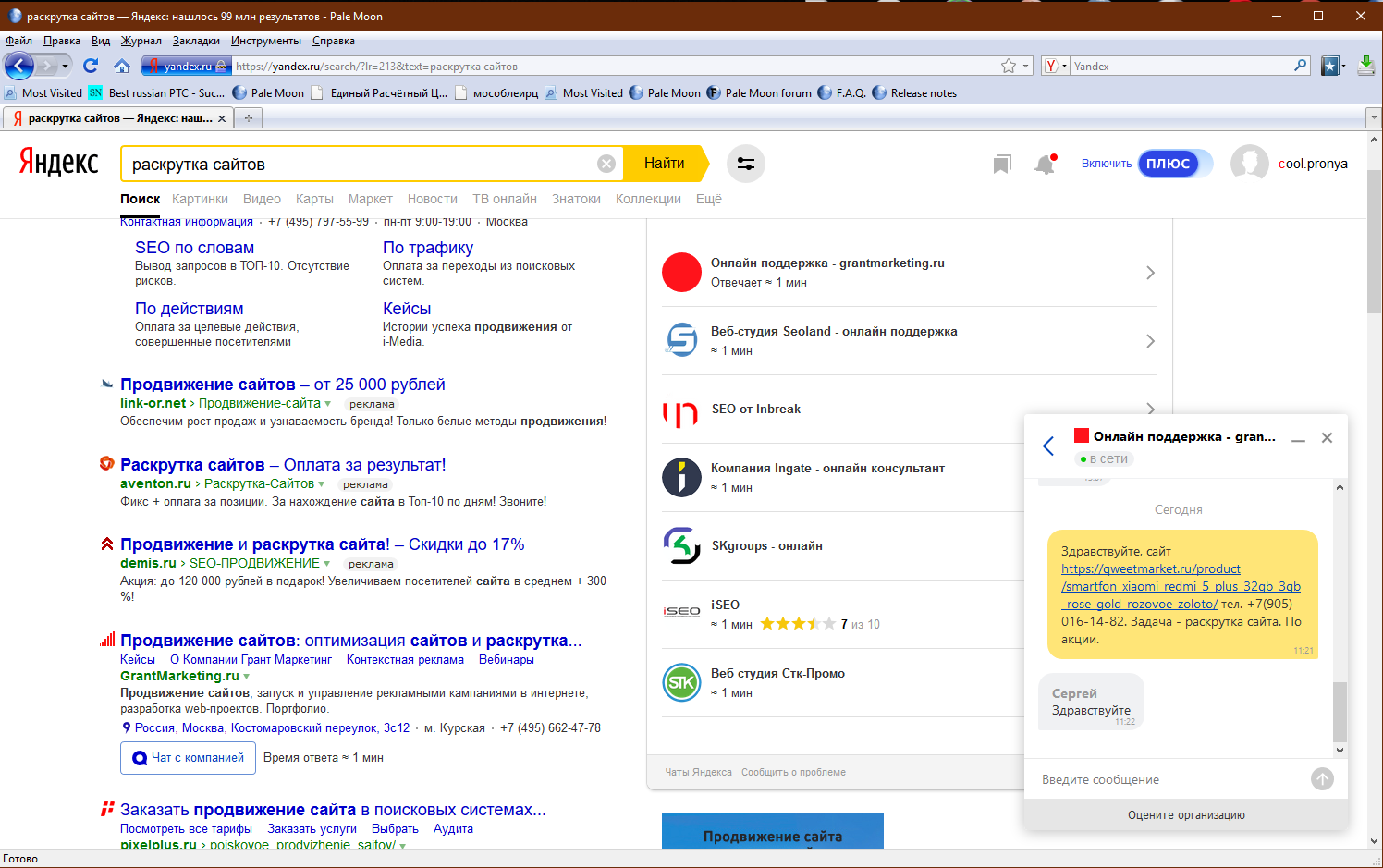Click the Home icon in navigation bar
This screenshot has width=1383, height=868.
click(x=122, y=66)
